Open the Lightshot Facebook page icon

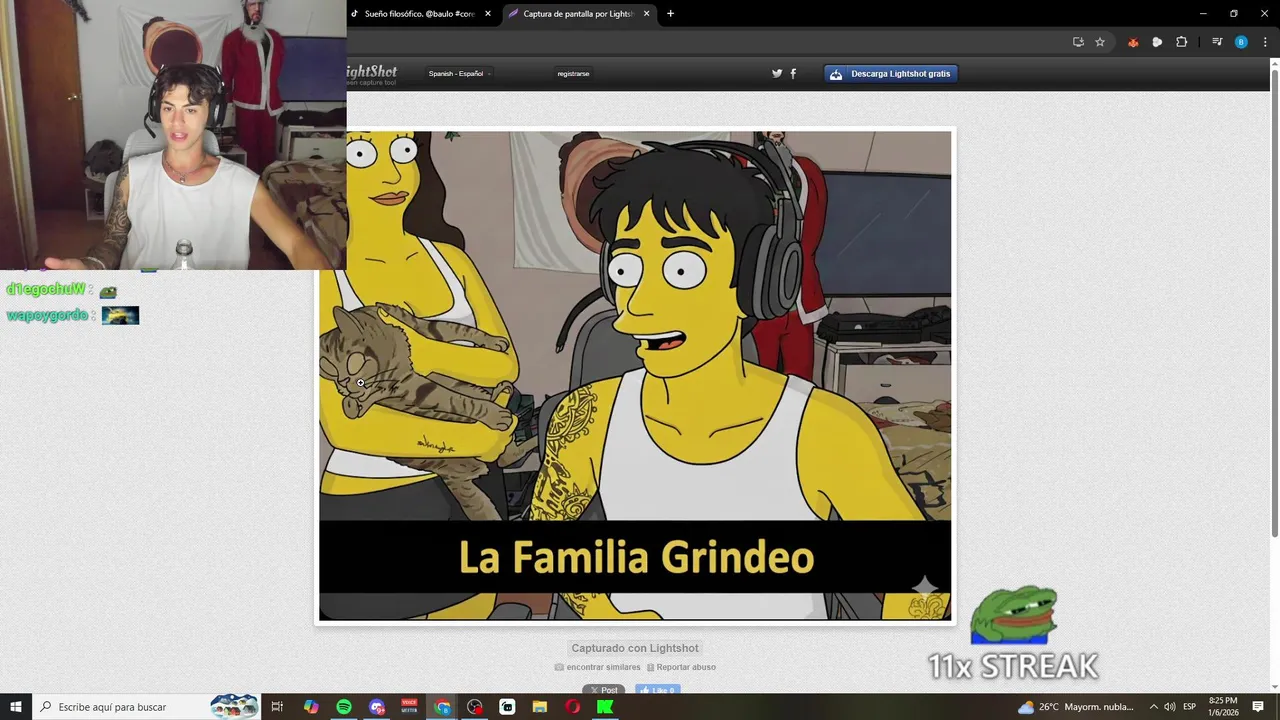pos(793,73)
